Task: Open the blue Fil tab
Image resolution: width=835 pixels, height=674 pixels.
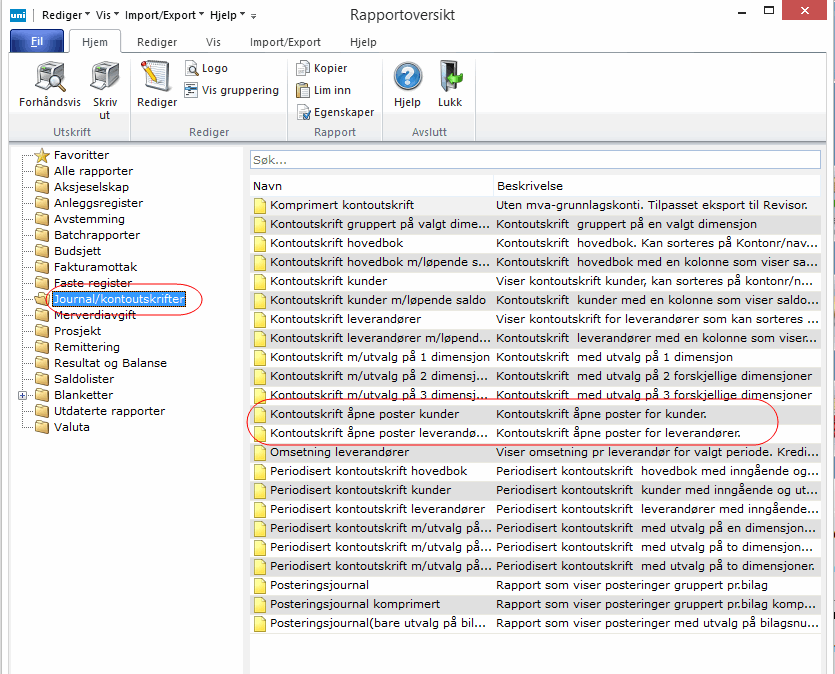Action: (35, 42)
